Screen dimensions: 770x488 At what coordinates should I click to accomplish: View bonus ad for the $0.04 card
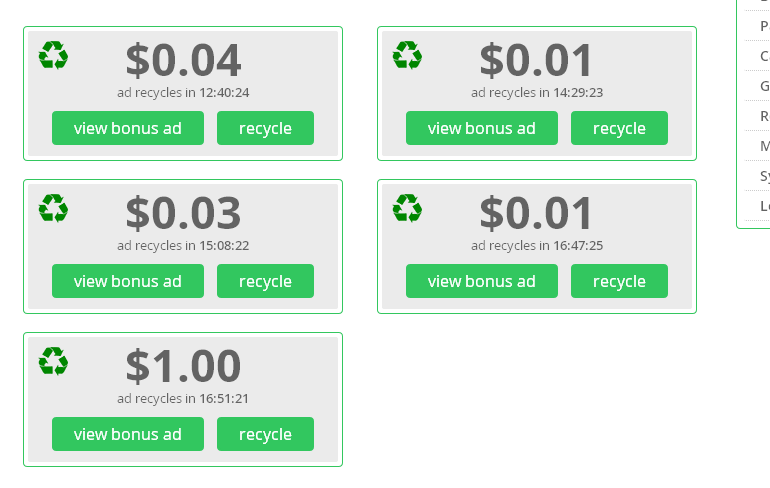coord(128,128)
